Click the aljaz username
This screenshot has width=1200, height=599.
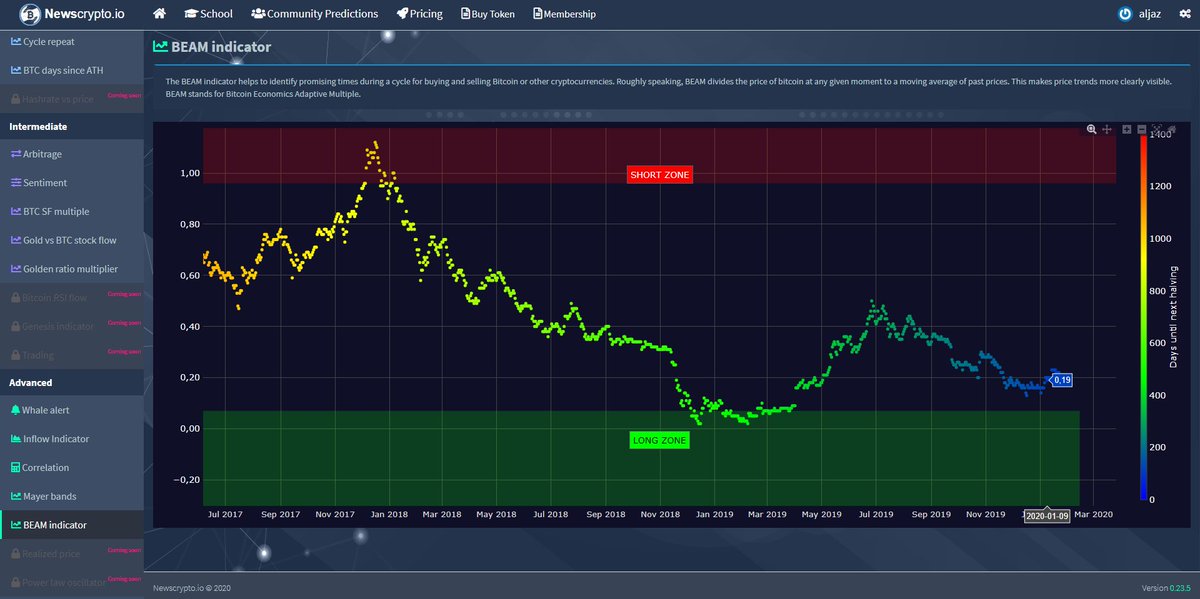pyautogui.click(x=1152, y=14)
